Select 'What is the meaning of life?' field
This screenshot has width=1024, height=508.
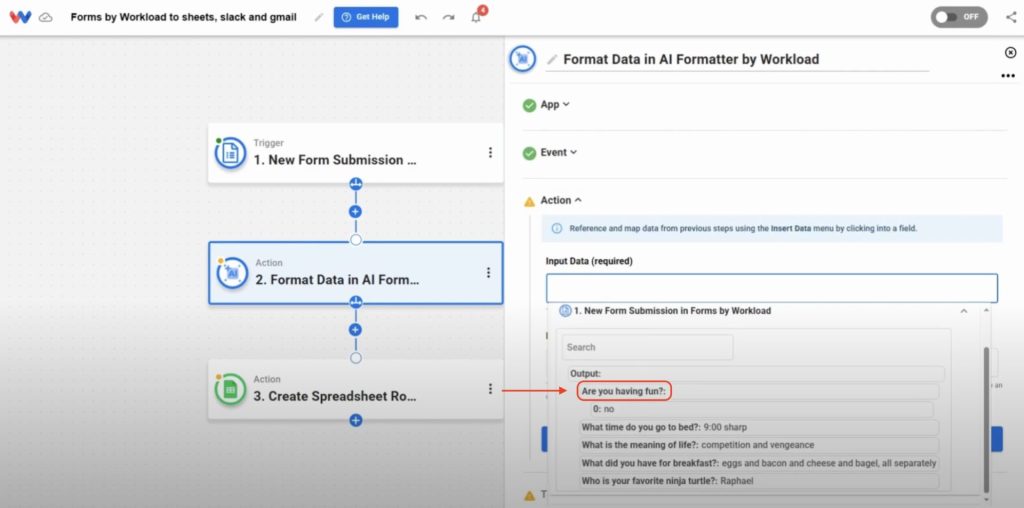pyautogui.click(x=759, y=445)
